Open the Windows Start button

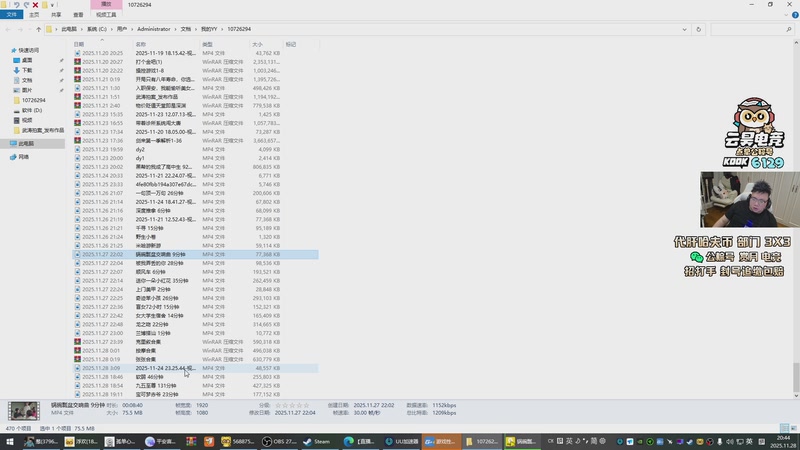tap(9, 442)
